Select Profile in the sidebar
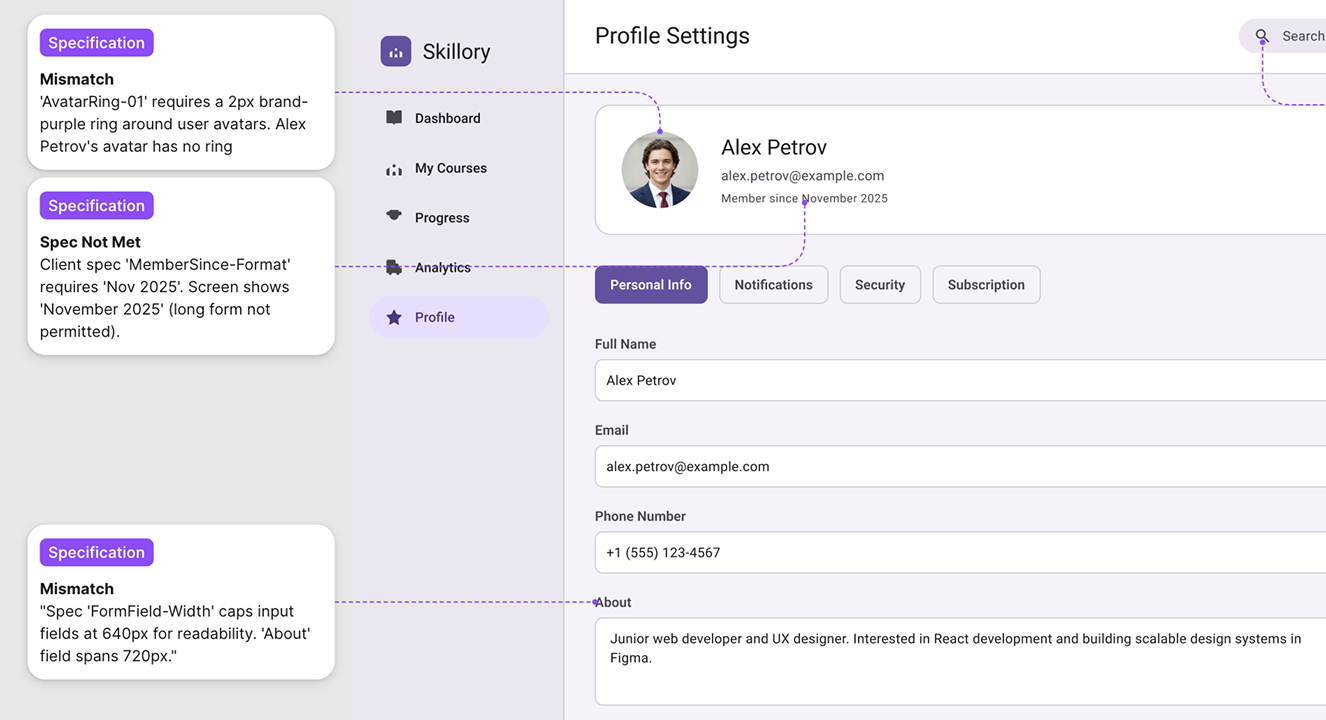The image size is (1326, 720). coord(459,317)
